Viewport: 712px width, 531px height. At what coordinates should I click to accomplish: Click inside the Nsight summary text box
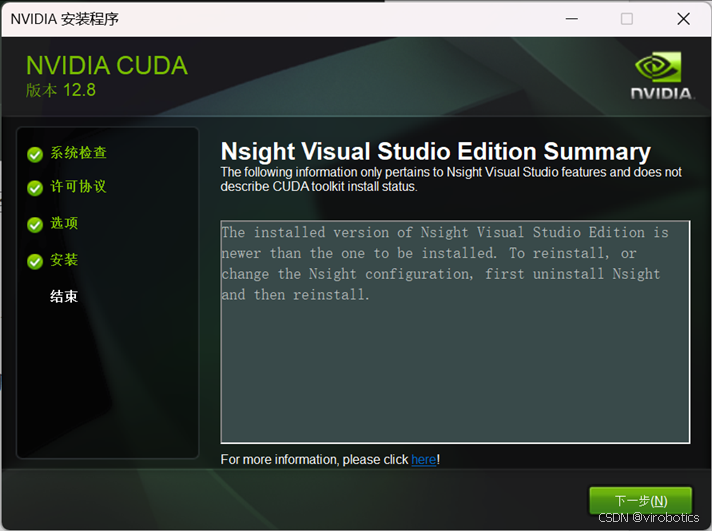tap(455, 332)
